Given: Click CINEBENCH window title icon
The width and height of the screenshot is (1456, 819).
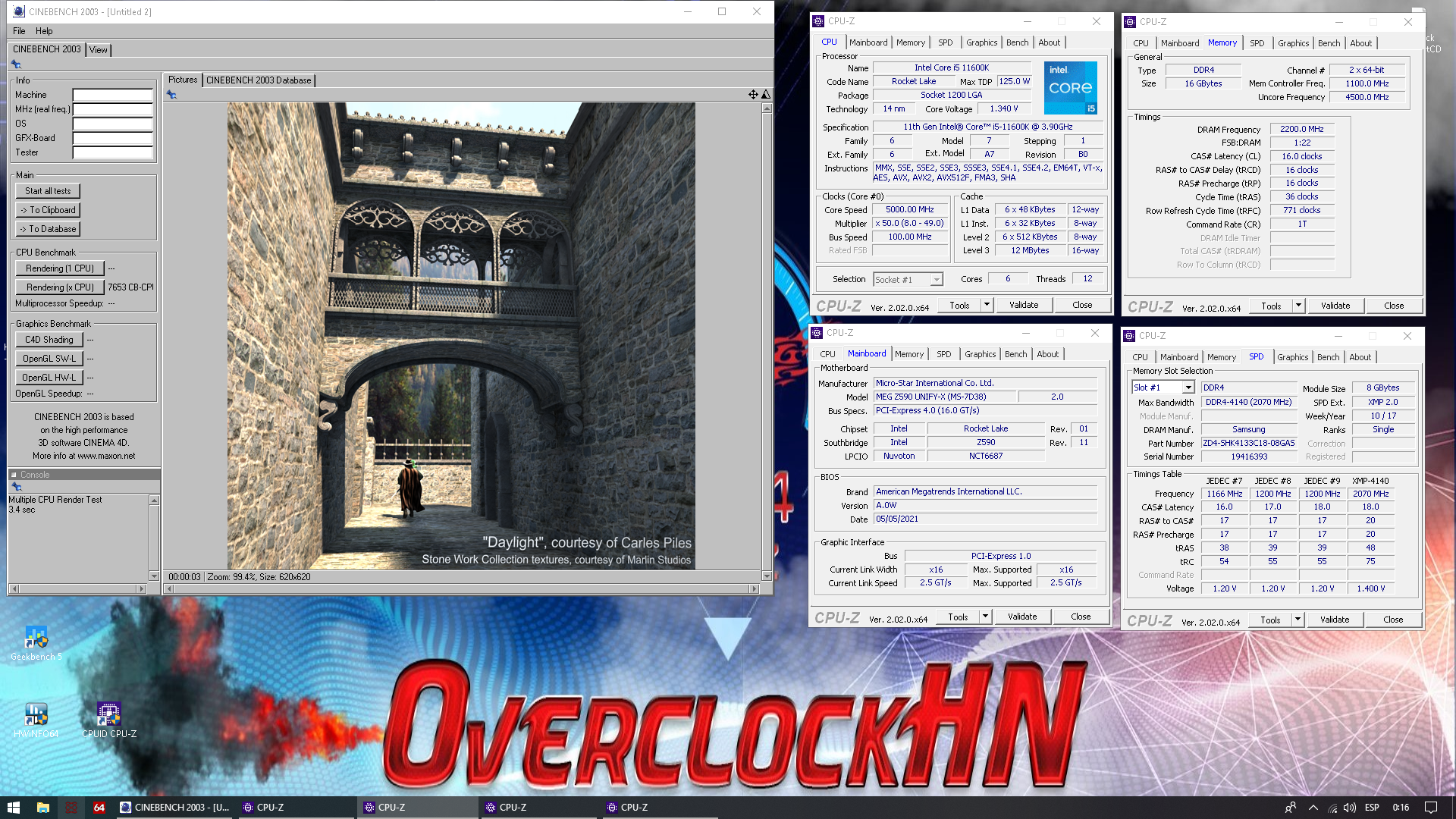Looking at the screenshot, I should tap(19, 11).
